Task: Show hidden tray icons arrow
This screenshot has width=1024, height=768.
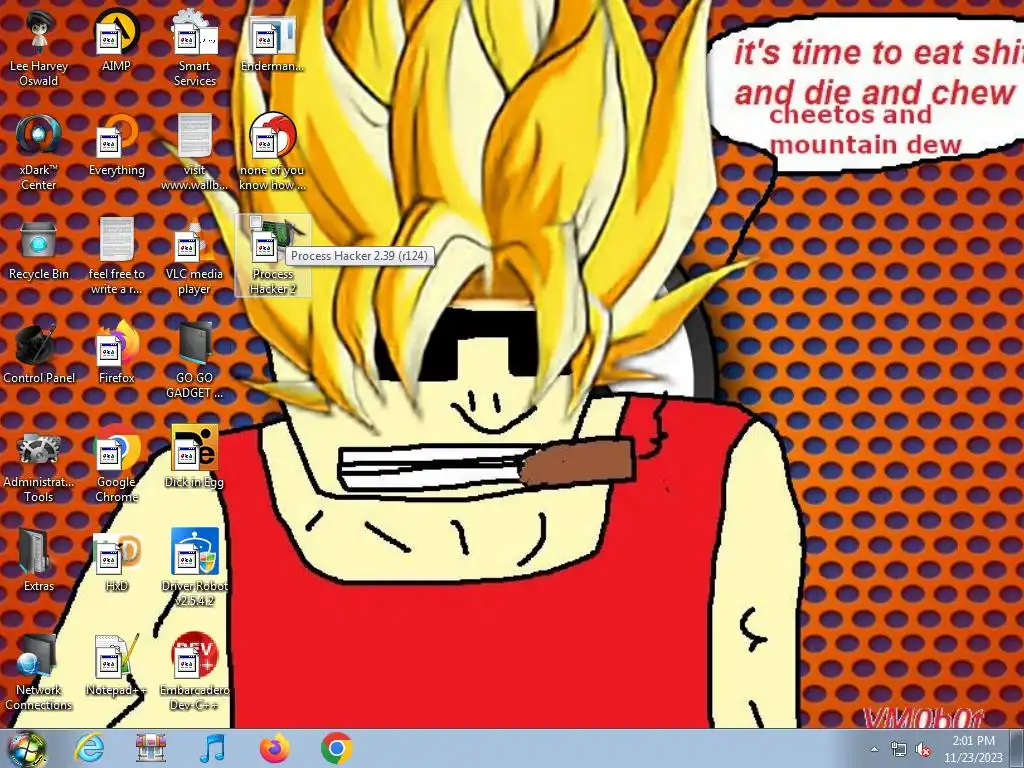Action: [x=874, y=749]
